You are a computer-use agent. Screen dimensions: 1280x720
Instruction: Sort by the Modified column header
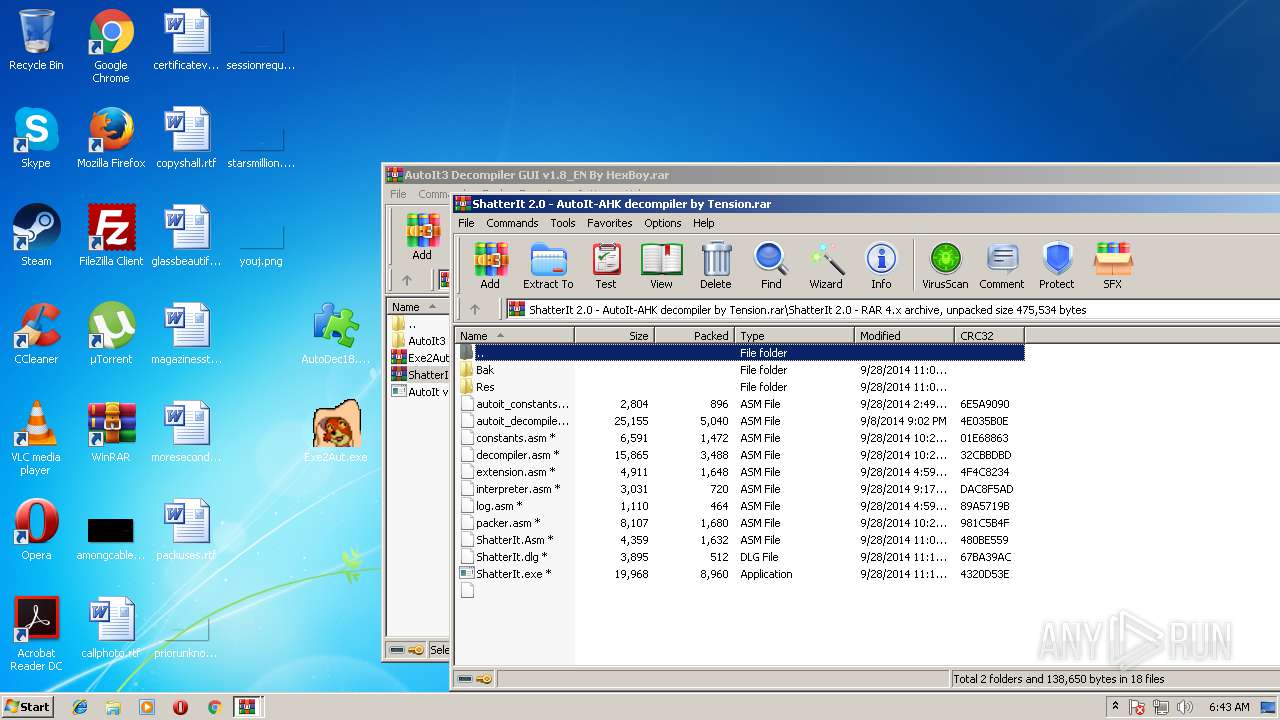click(904, 336)
